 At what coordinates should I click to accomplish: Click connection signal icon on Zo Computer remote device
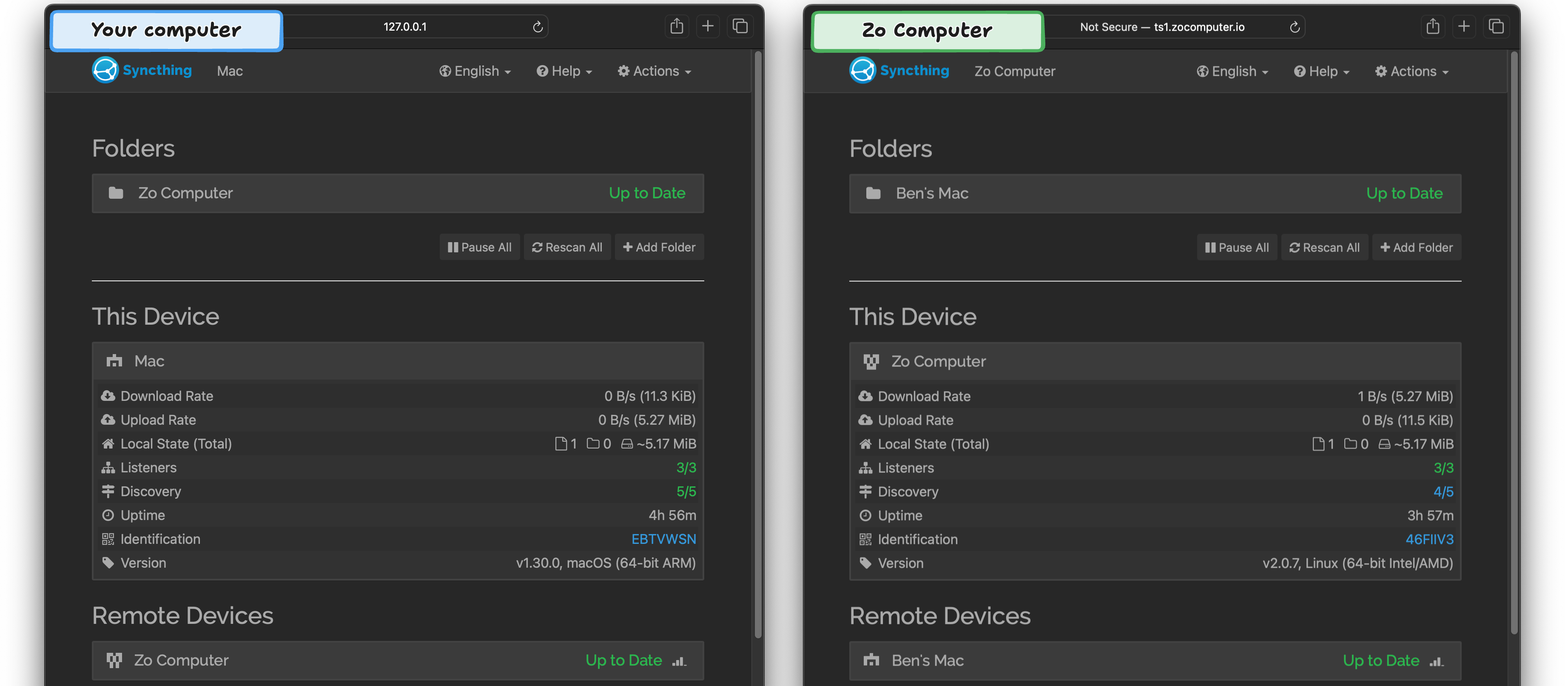coord(679,661)
